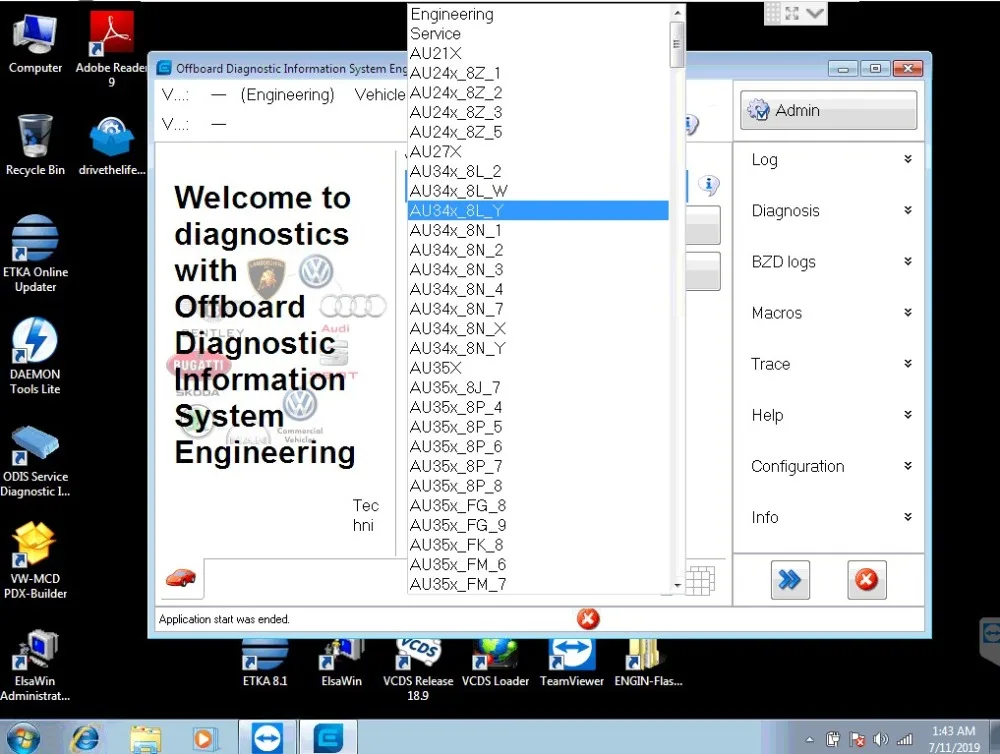Click the Windows Start button
1000x754 pixels.
click(24, 738)
